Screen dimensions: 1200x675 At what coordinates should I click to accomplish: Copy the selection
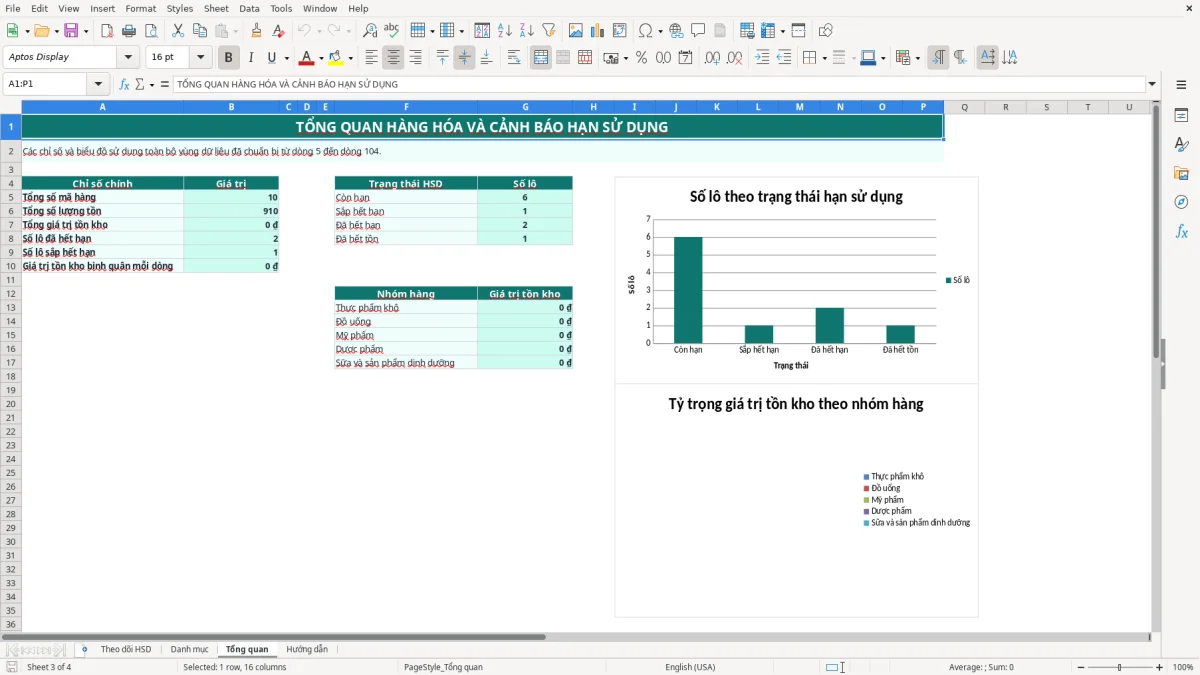click(200, 31)
